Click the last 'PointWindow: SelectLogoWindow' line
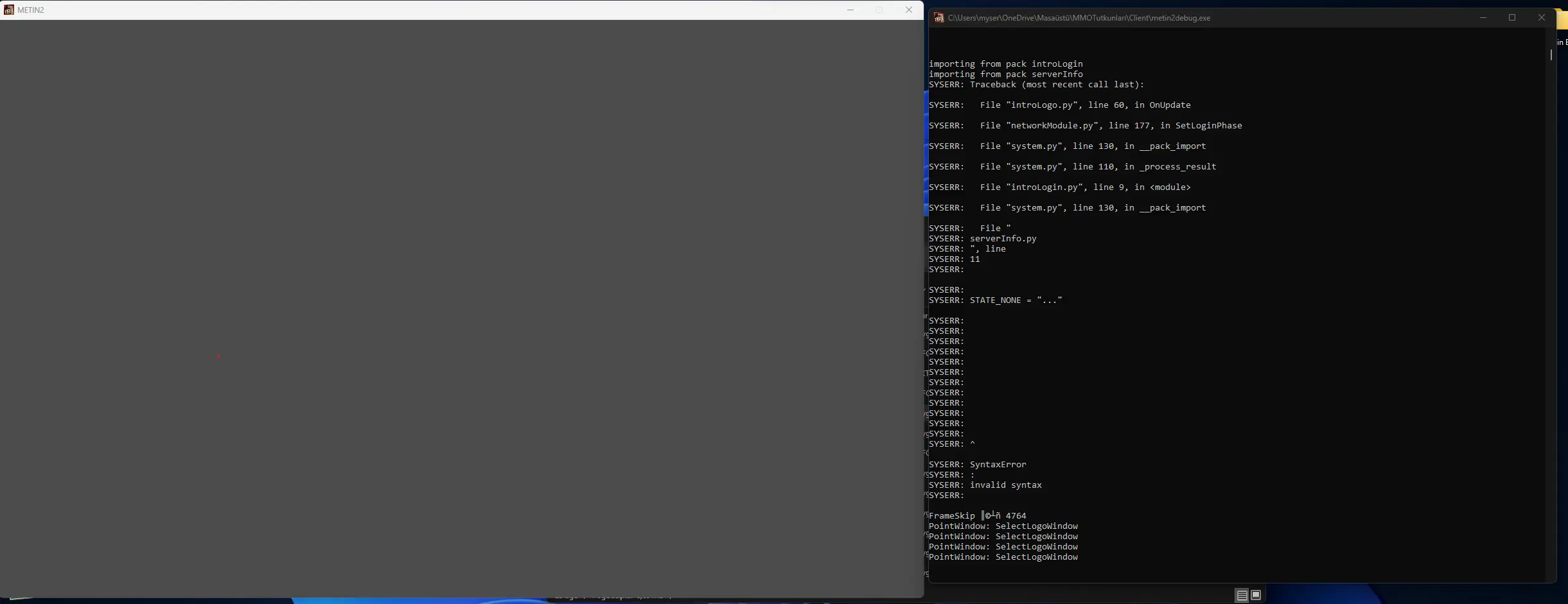Screen dimensions: 1568x604 point(1003,557)
